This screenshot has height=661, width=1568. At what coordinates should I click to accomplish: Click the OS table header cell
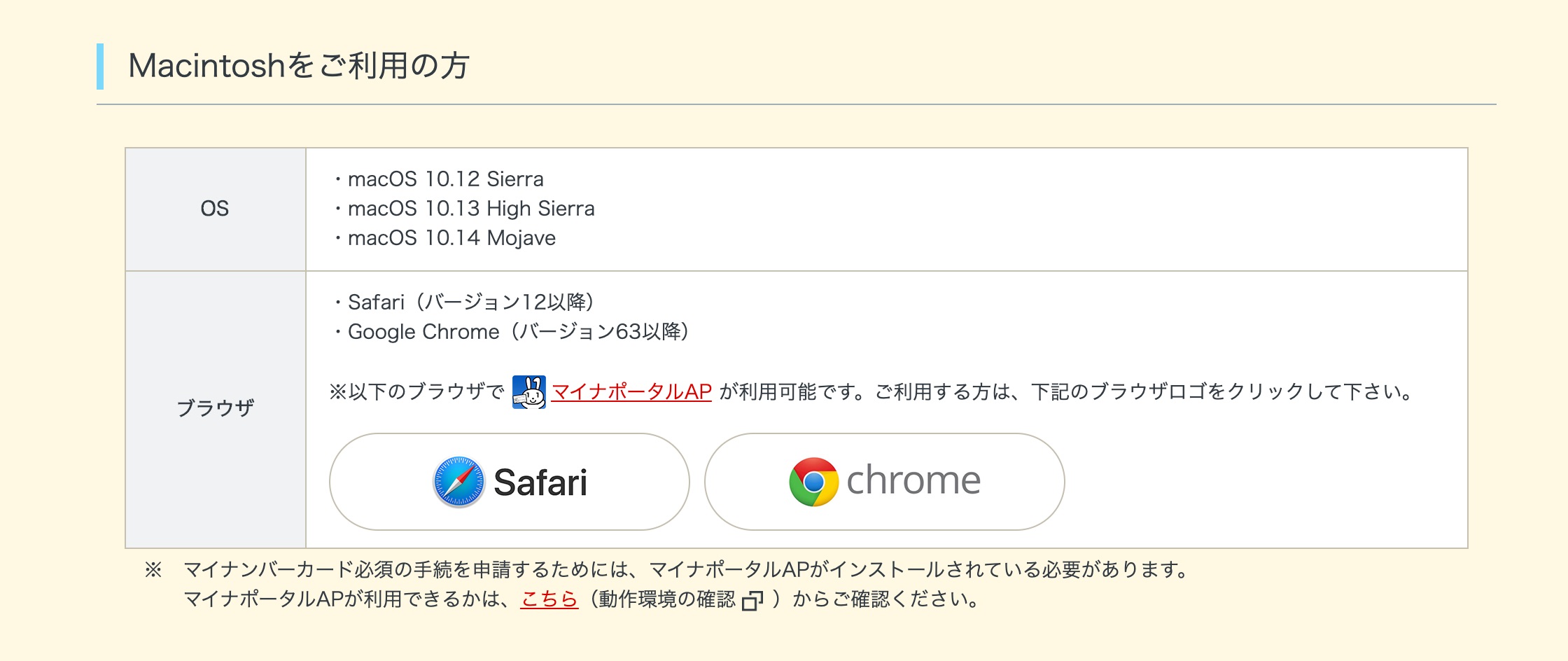[x=216, y=209]
